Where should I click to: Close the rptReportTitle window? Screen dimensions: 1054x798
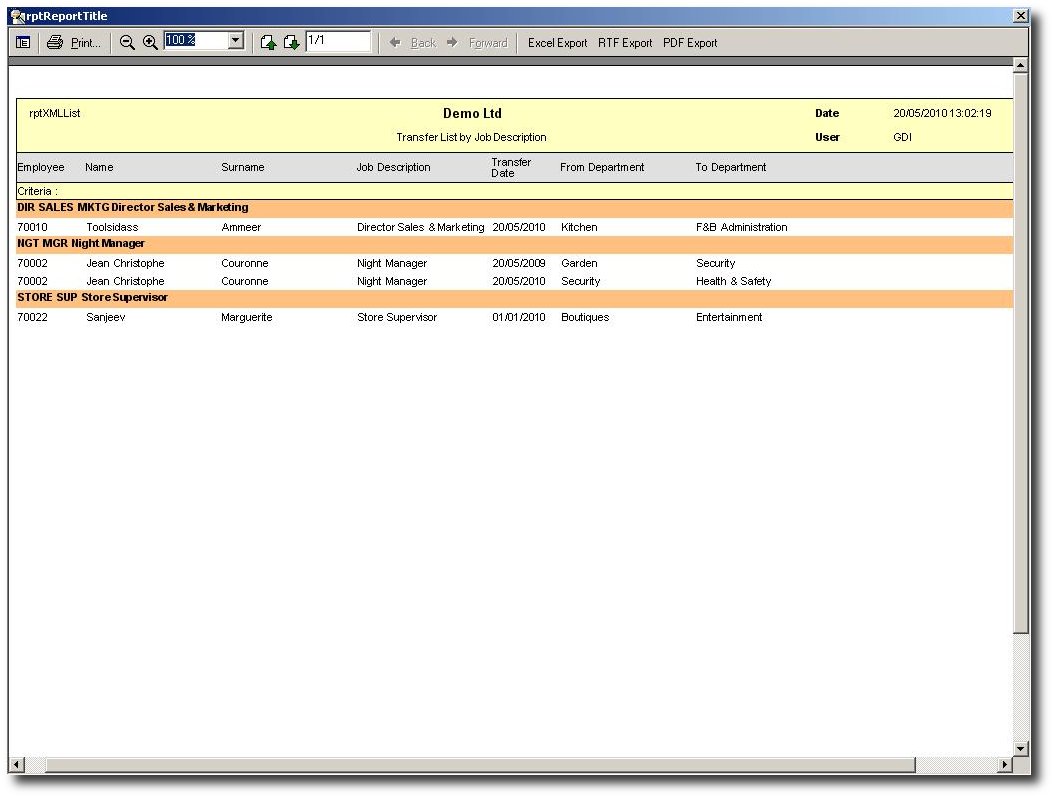pyautogui.click(x=1020, y=16)
